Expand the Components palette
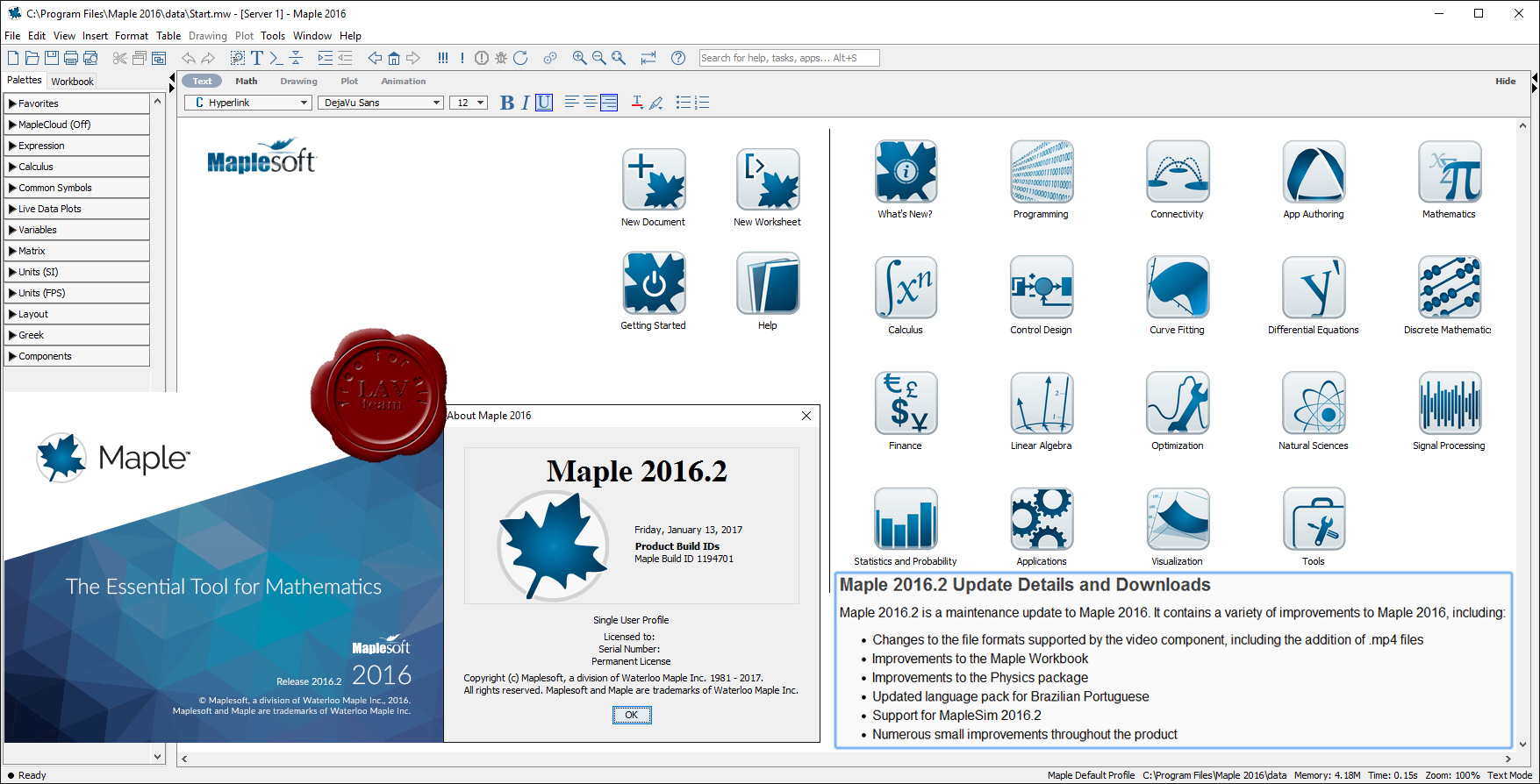 [x=77, y=356]
